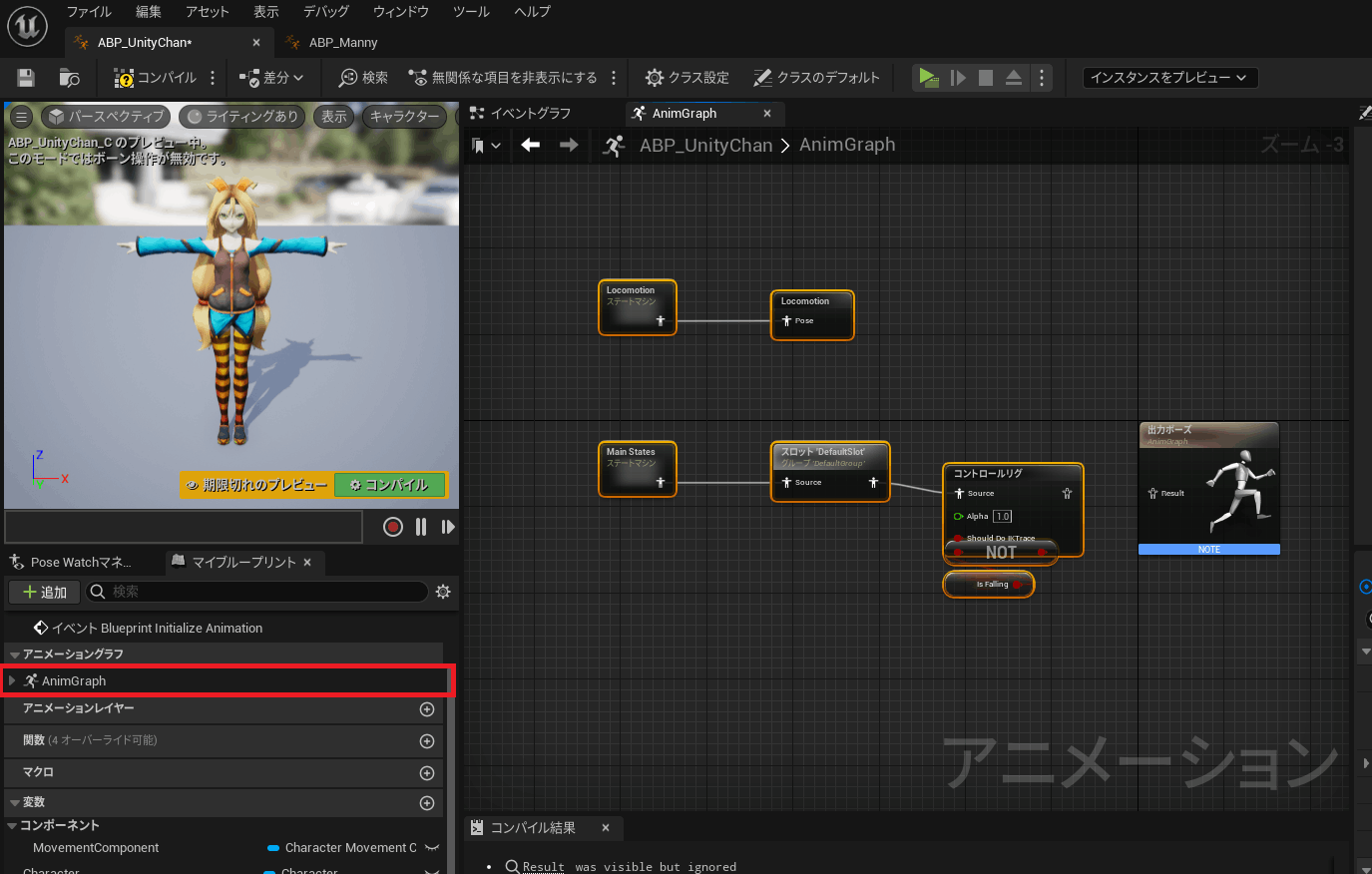Click the frame advance toolbar icon
Screen dimensions: 1372x874
pyautogui.click(x=958, y=78)
